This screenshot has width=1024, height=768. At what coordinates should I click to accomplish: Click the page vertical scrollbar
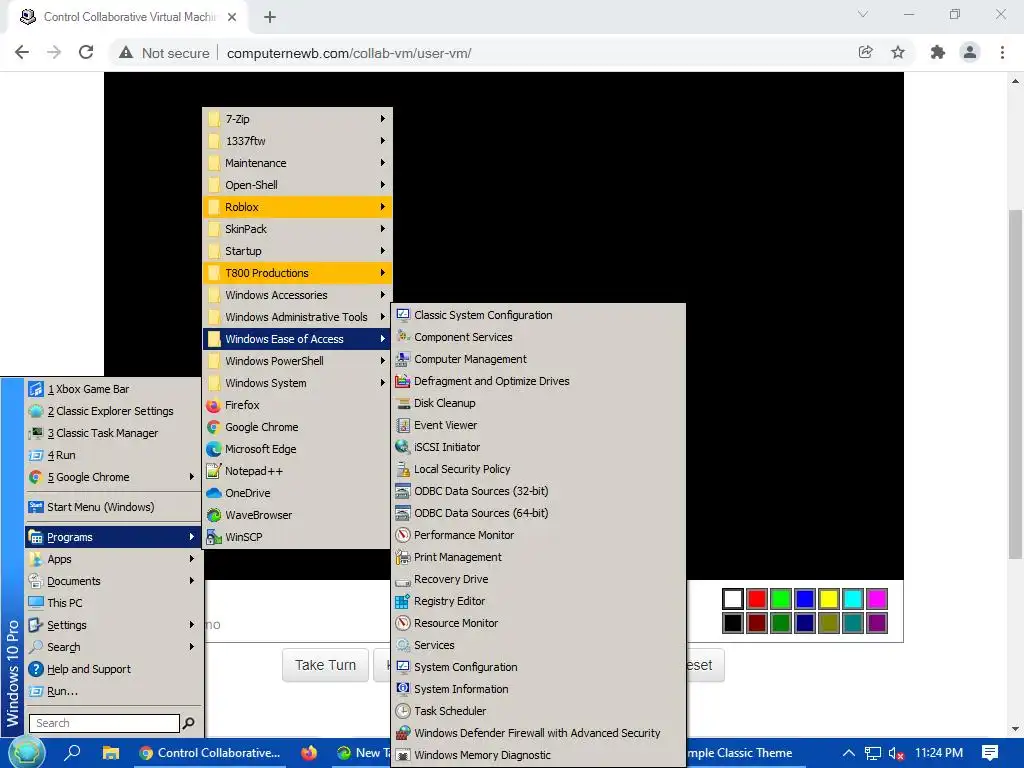(1015, 385)
